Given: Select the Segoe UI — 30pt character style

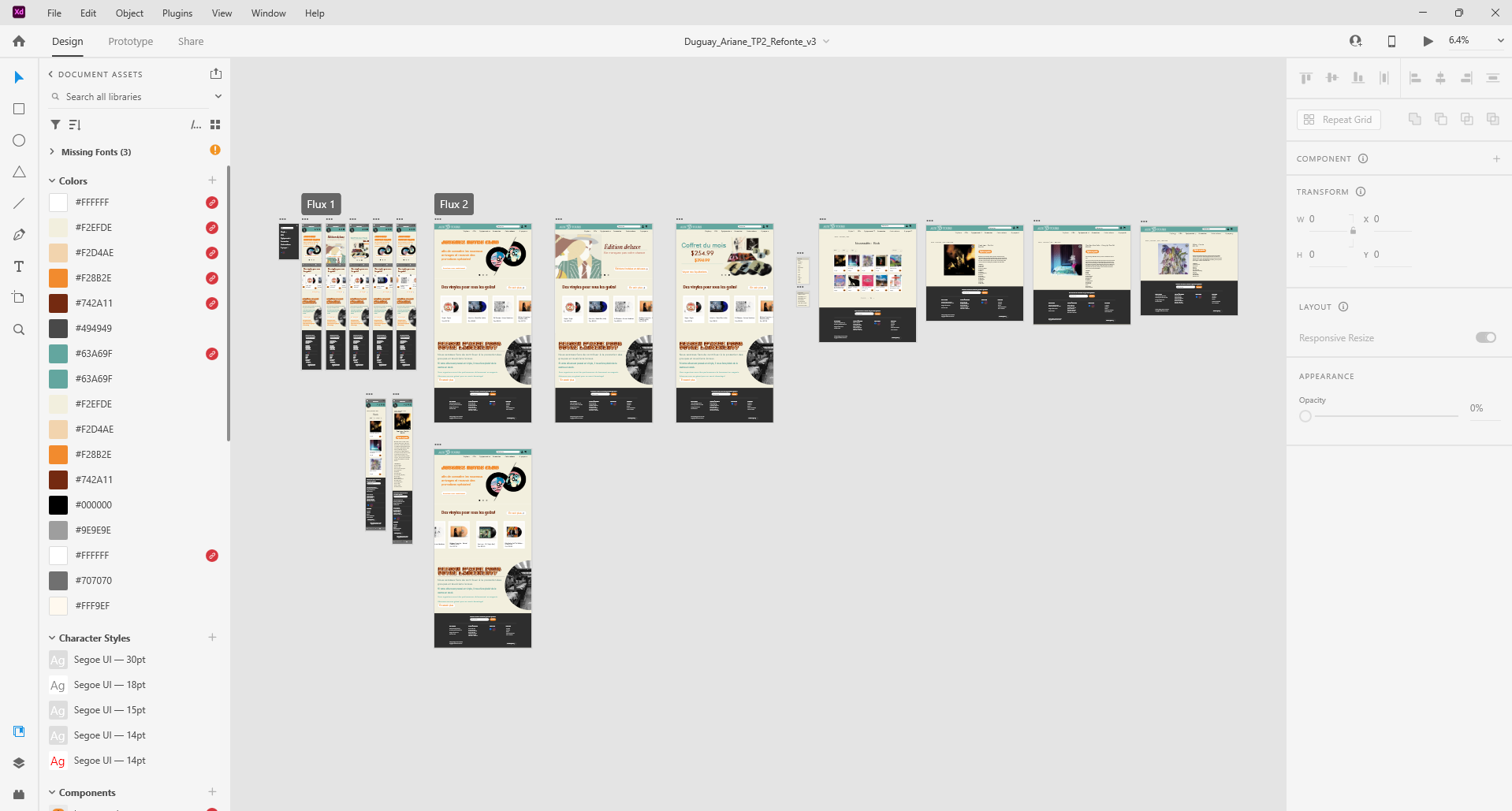Looking at the screenshot, I should pos(110,660).
